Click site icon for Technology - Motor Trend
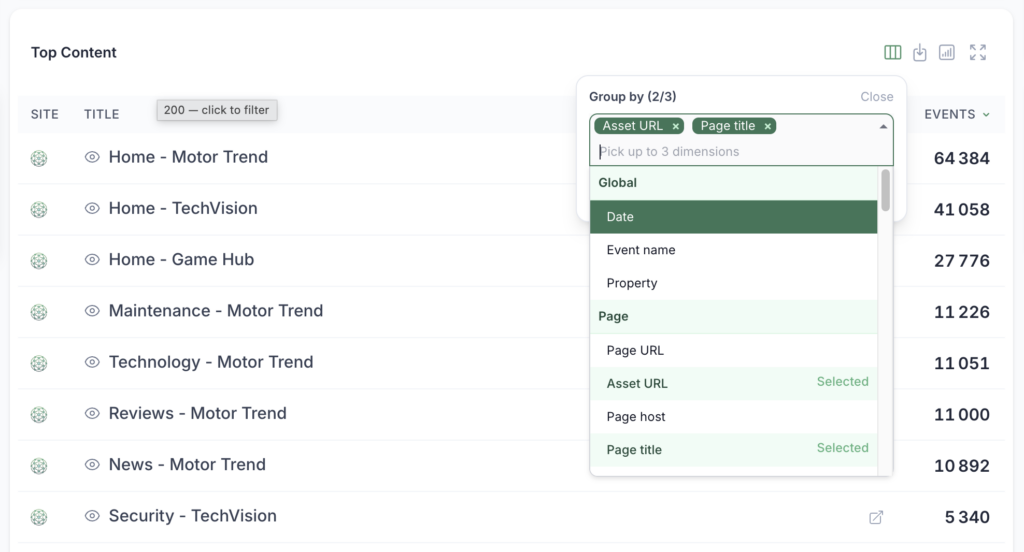 [39, 363]
